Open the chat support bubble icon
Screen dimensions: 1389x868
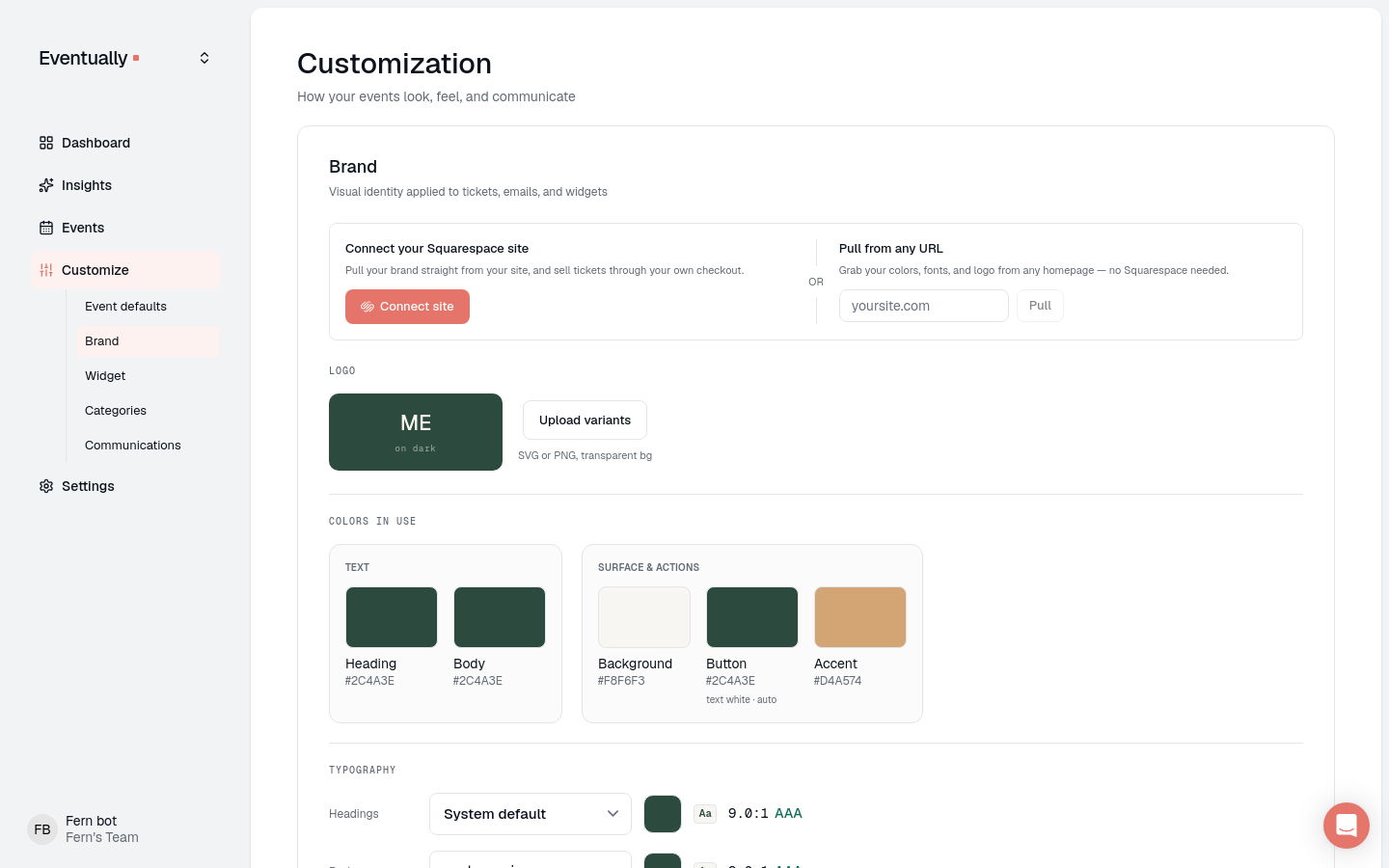[1347, 826]
